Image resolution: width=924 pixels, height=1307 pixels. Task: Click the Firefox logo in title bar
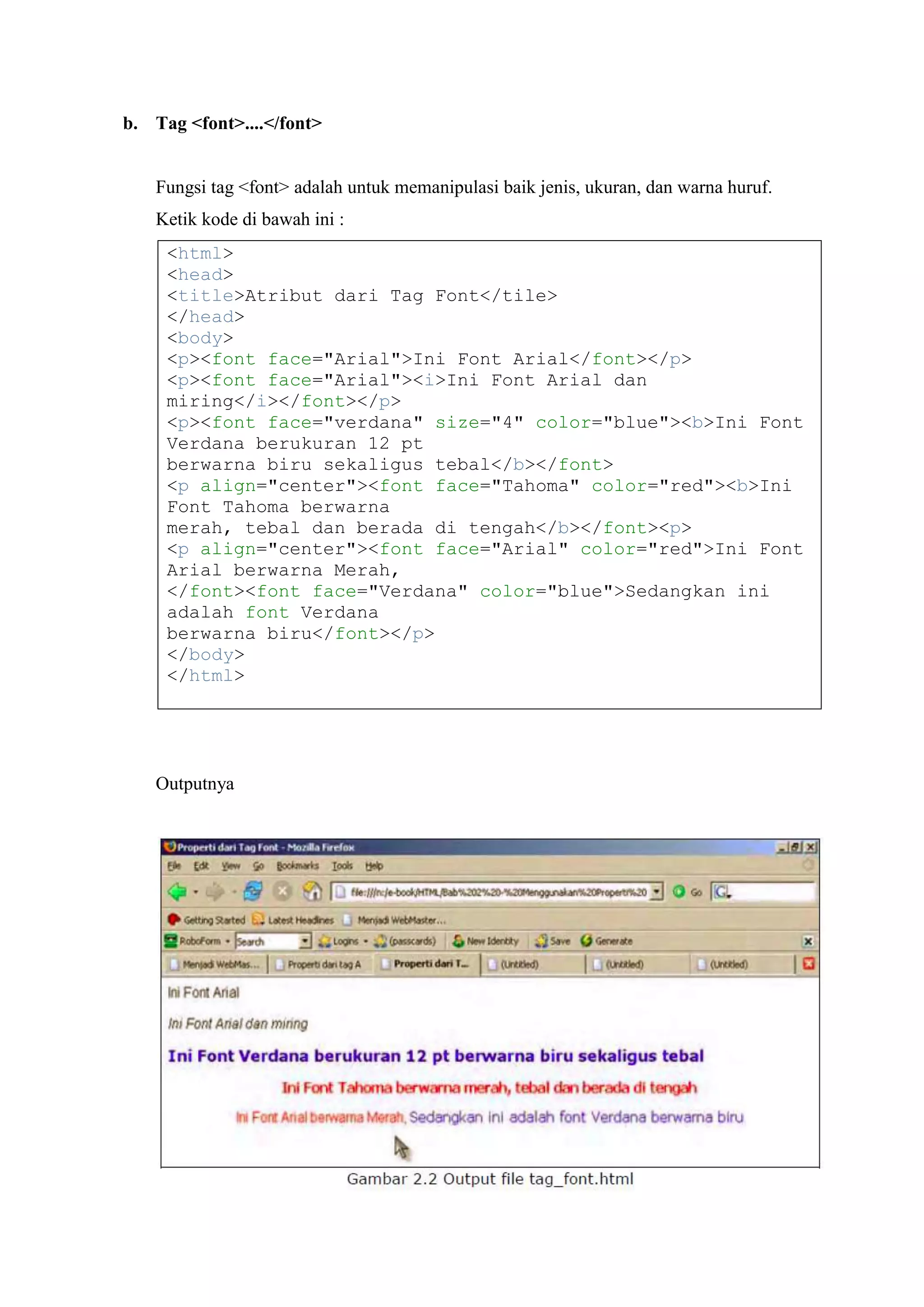click(170, 847)
